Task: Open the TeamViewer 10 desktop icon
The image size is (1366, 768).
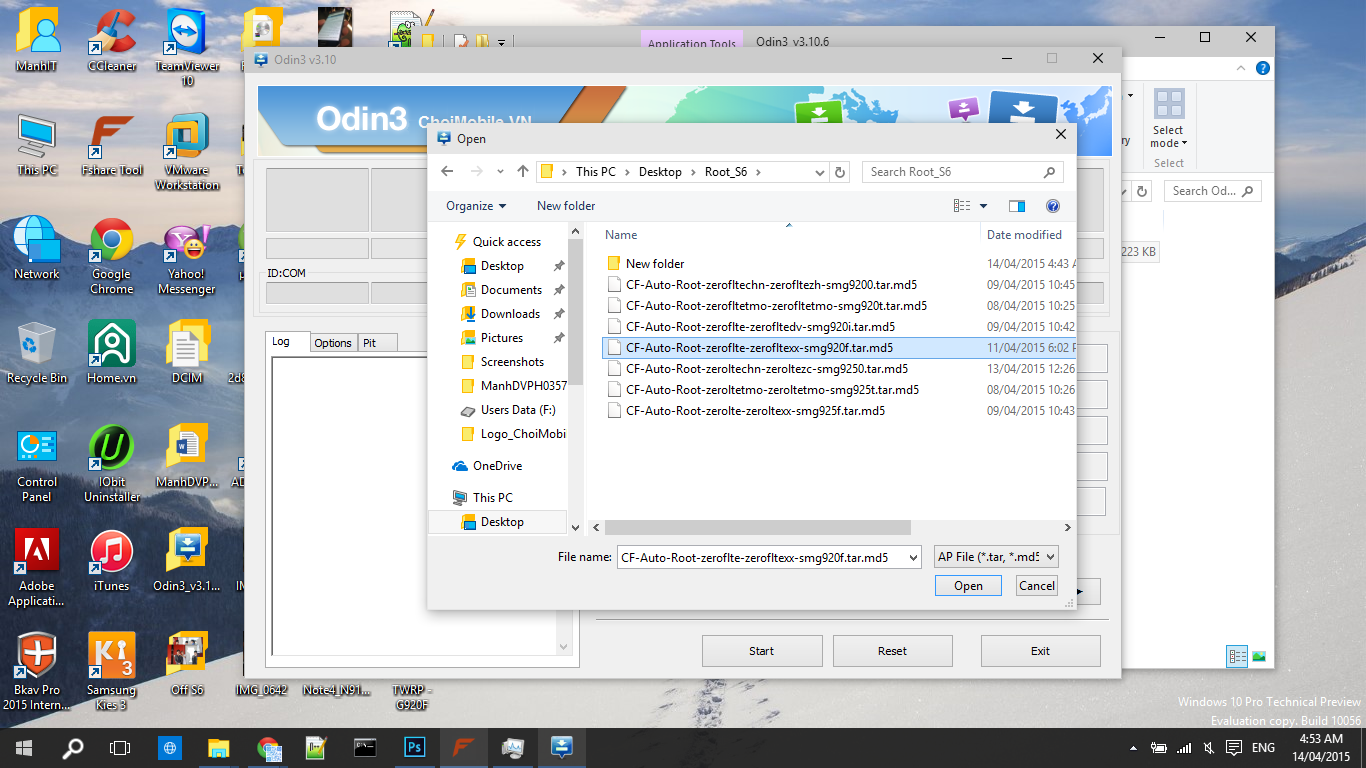Action: [x=187, y=49]
